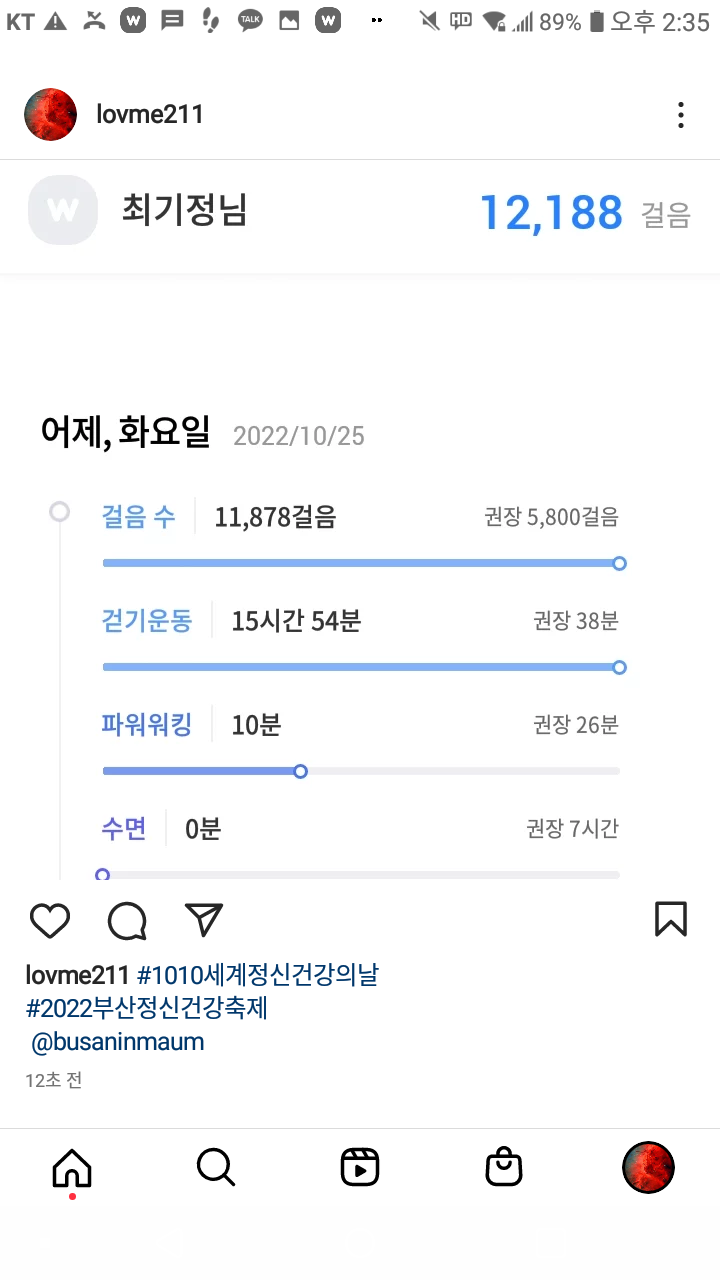Open own profile avatar in bottom bar
Viewport: 720px width, 1280px height.
pyautogui.click(x=648, y=1167)
